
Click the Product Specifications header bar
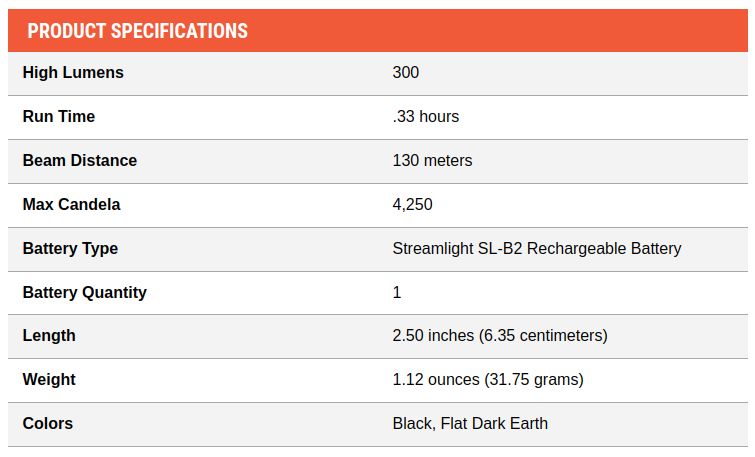tap(377, 31)
